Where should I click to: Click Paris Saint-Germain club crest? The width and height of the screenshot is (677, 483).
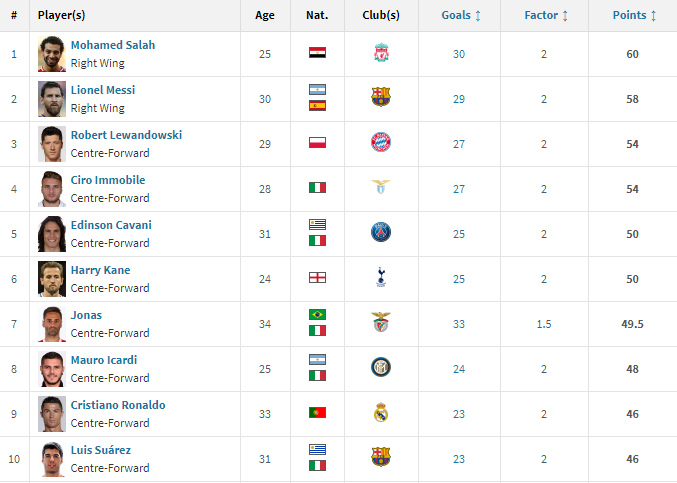coord(380,233)
